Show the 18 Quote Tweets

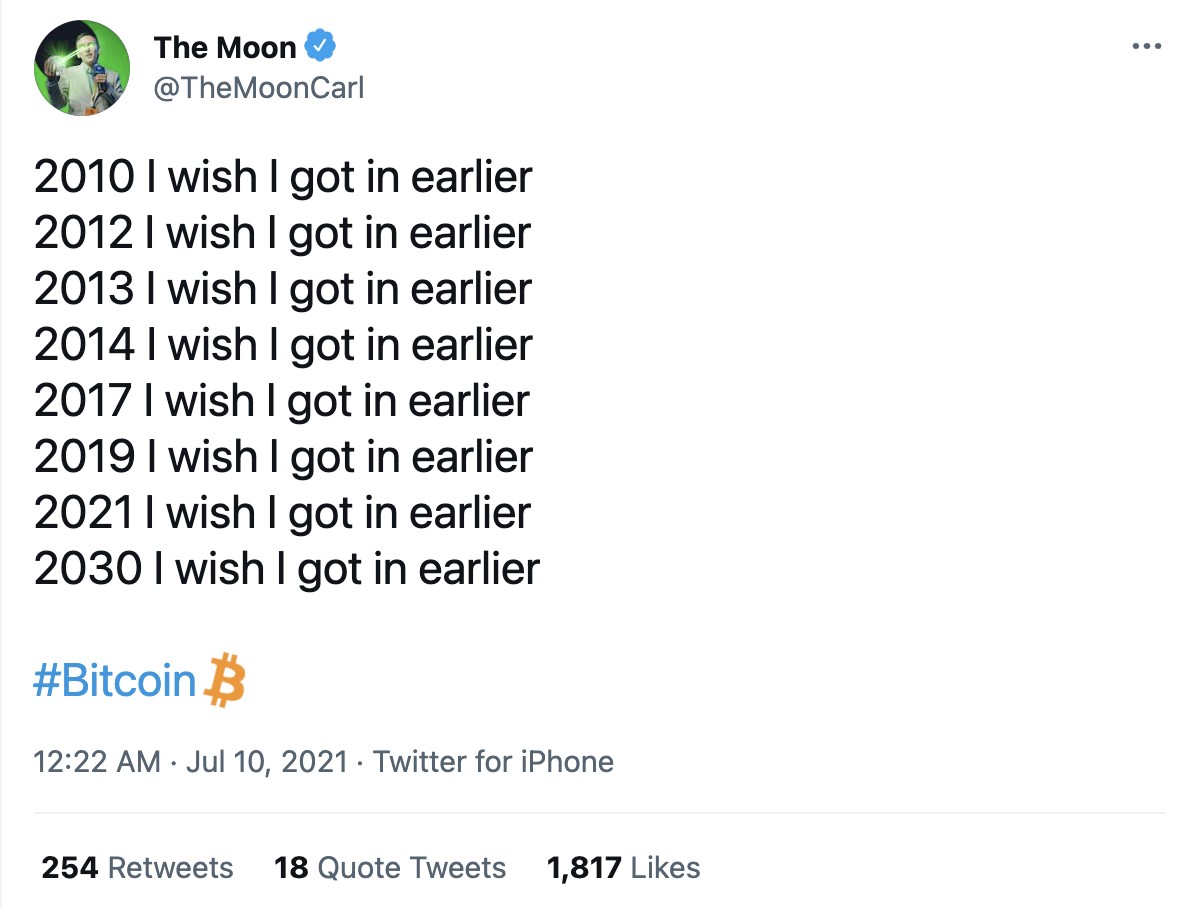point(390,867)
